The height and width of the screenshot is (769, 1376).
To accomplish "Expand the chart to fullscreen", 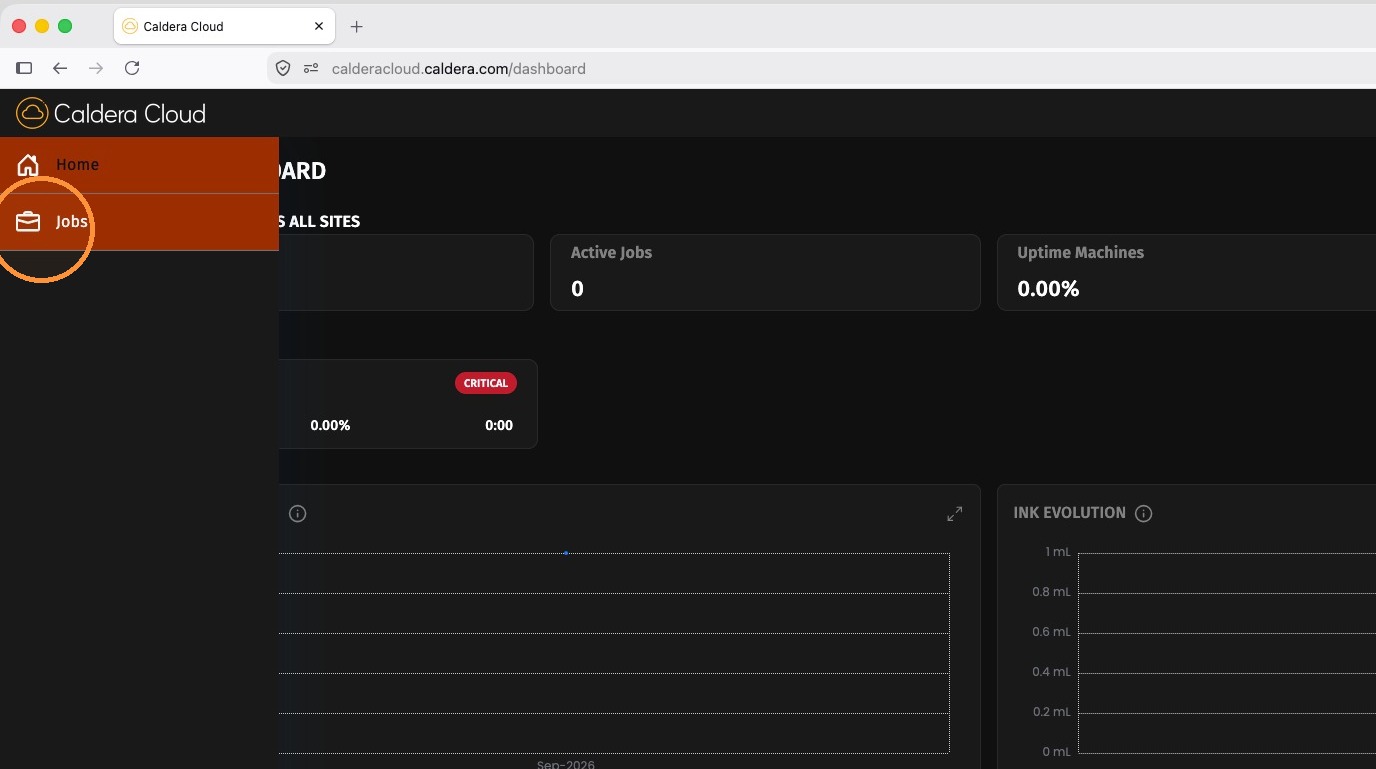I will pos(955,513).
